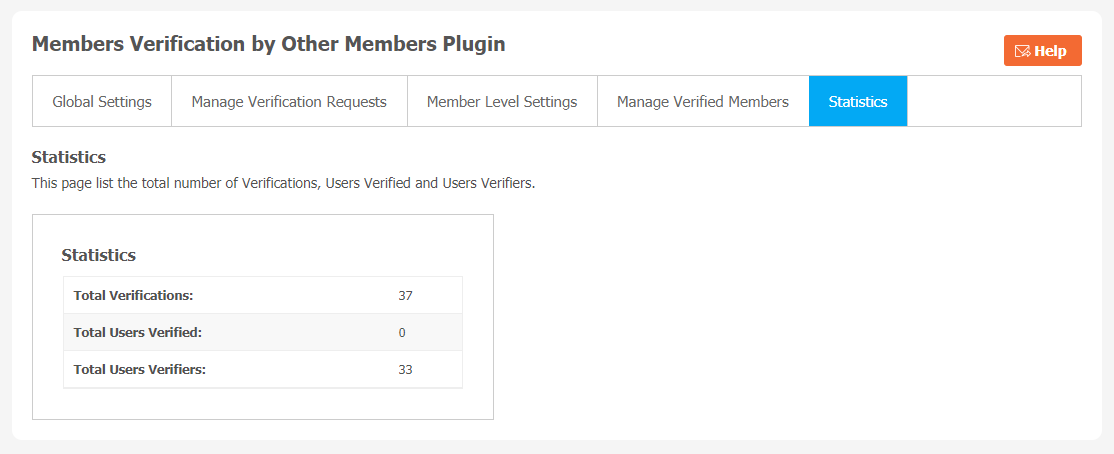
Task: Open the Manage Verification Requests tab
Action: [289, 102]
